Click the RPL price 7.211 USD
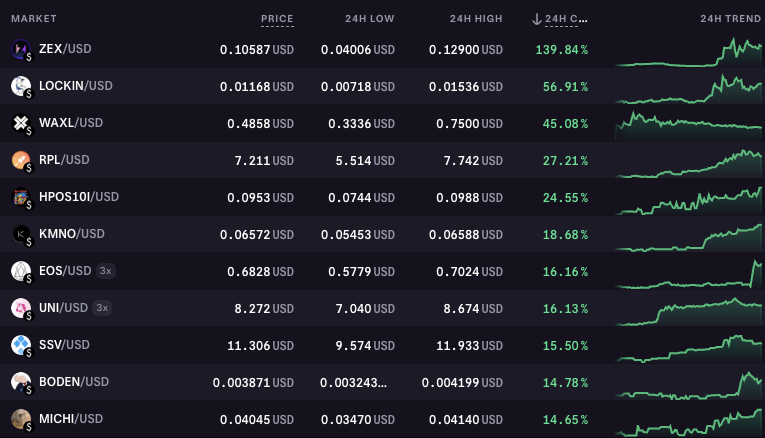The width and height of the screenshot is (765, 438). click(264, 161)
